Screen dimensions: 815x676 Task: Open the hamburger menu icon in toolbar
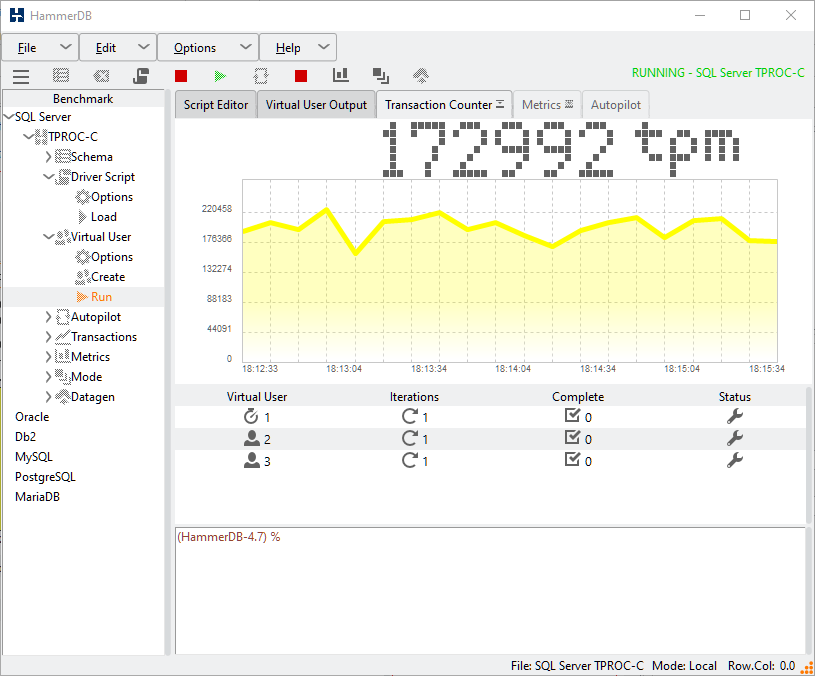click(x=21, y=76)
